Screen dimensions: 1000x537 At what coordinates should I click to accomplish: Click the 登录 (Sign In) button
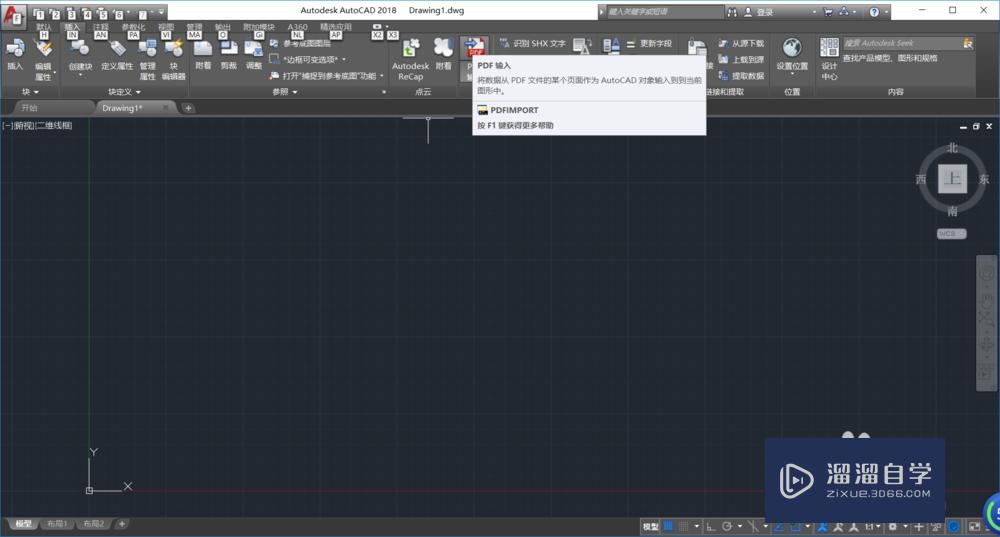pyautogui.click(x=759, y=12)
